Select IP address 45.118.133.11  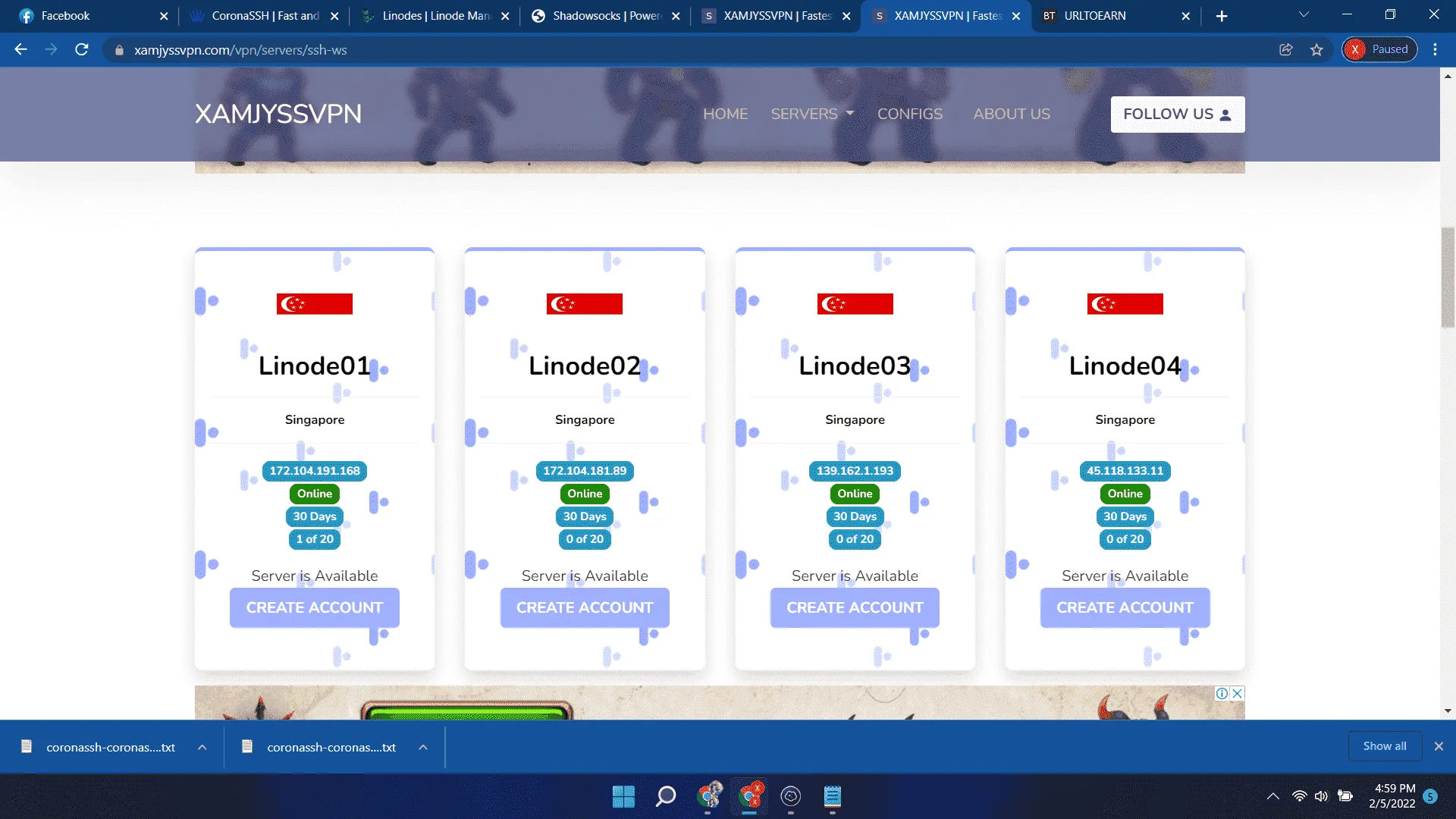click(x=1125, y=471)
